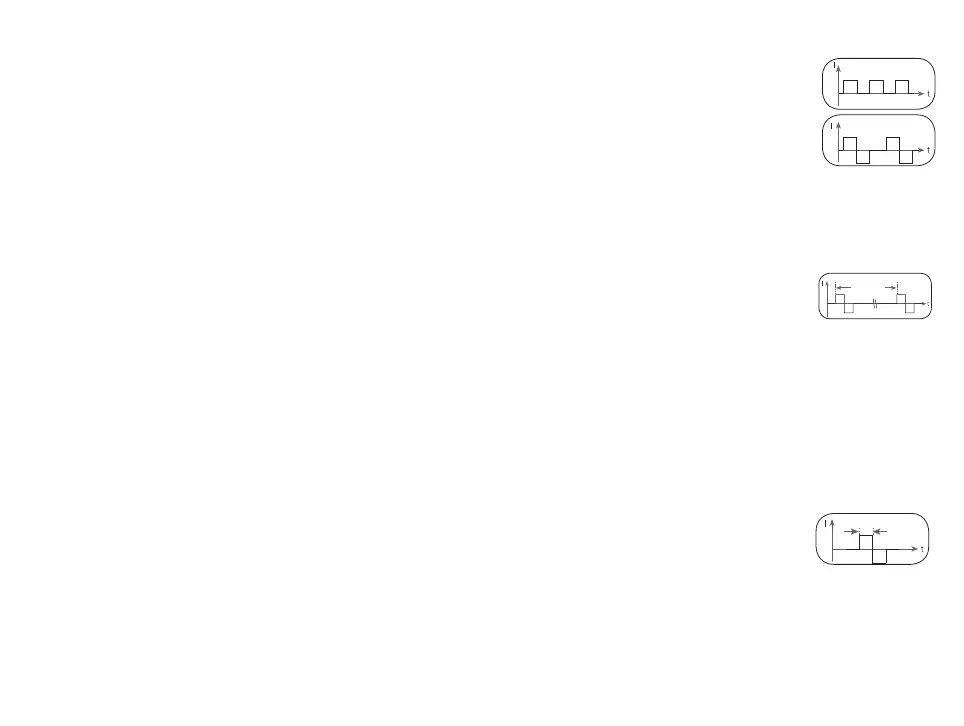Click second positive pulse in the biphasic waveform
Image resolution: width=964 pixels, height=726 pixels.
tap(893, 144)
